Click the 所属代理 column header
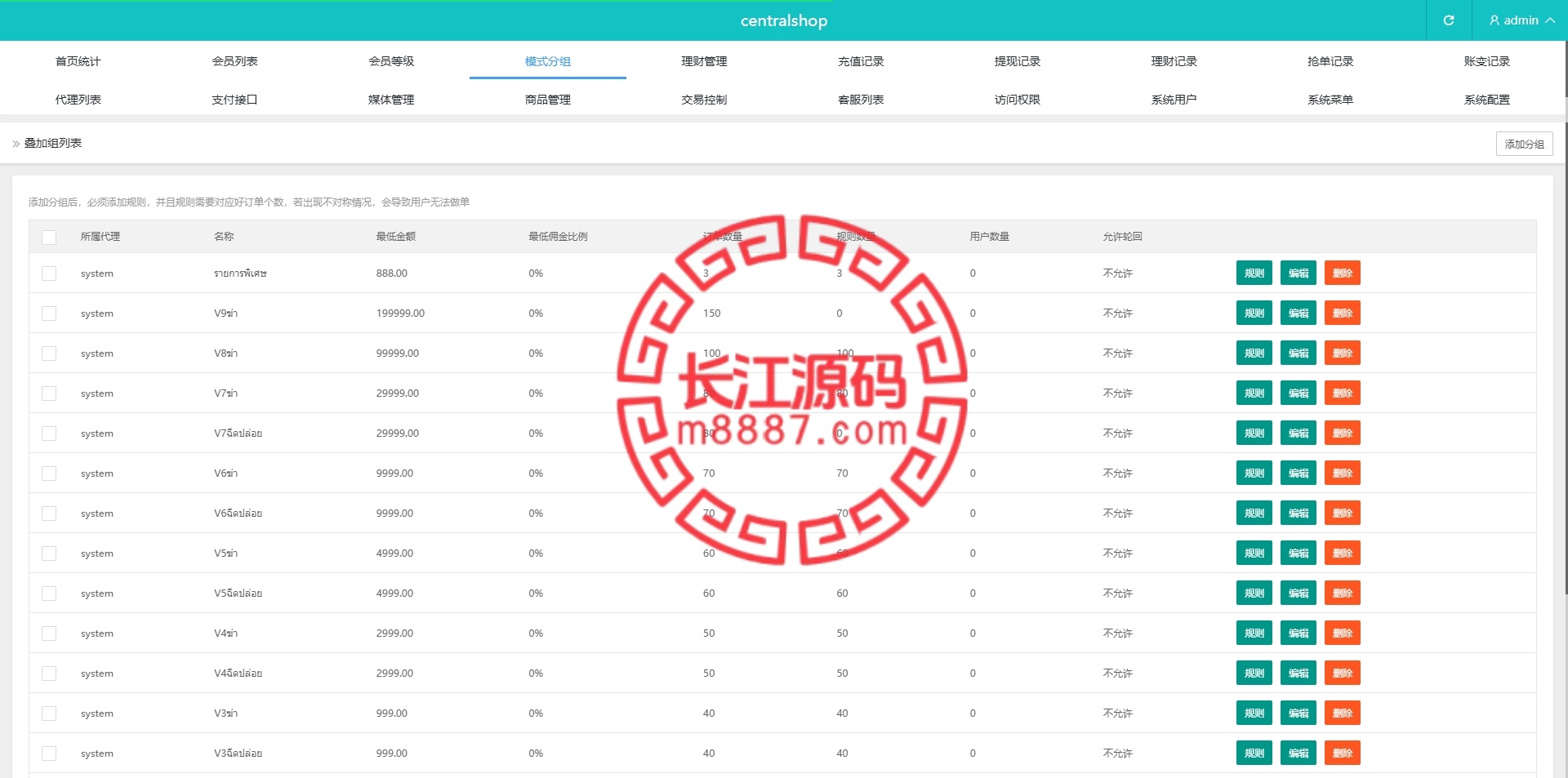1568x778 pixels. (x=100, y=237)
